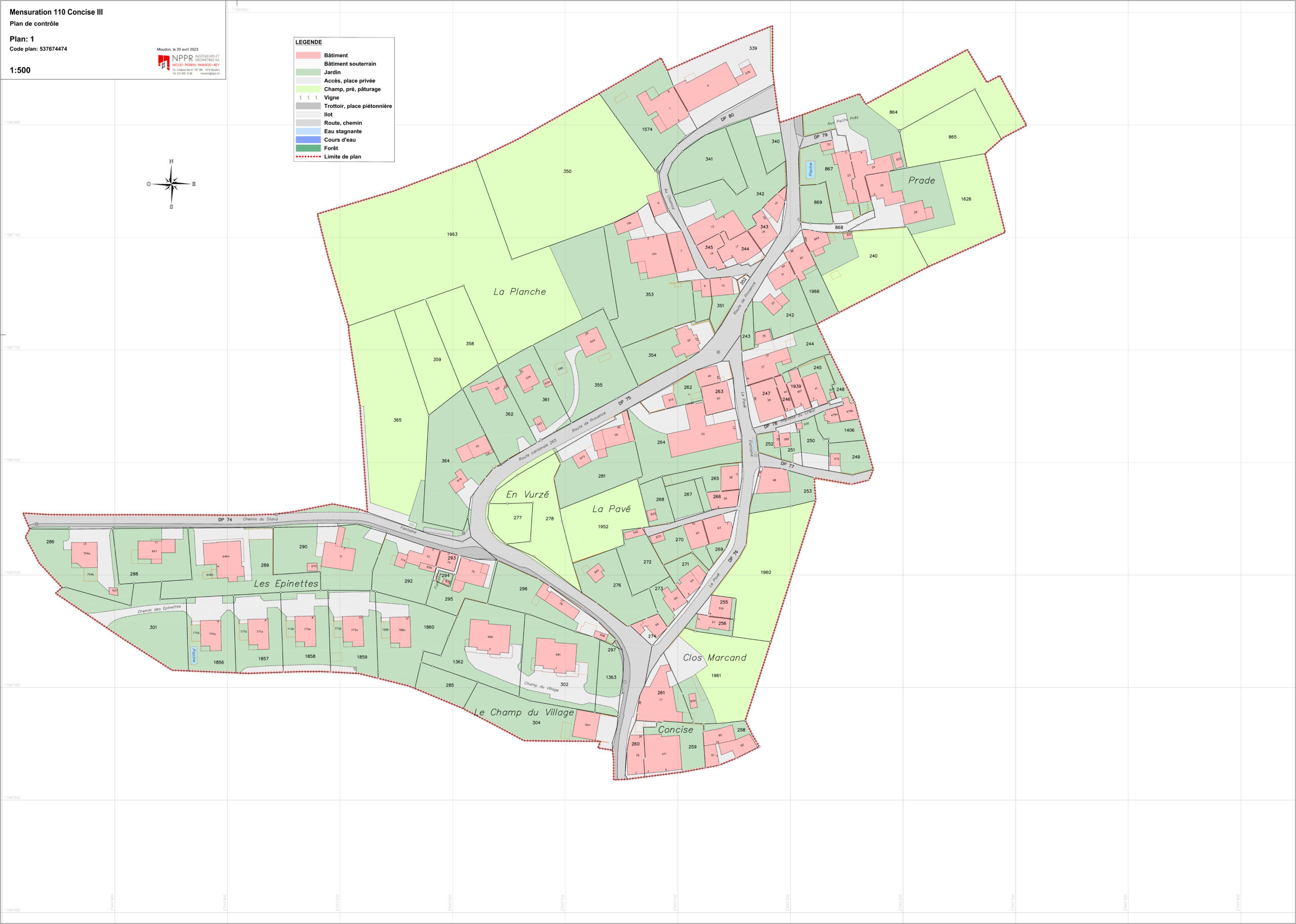Screen dimensions: 1296x924
Task: Click the LEGENDE heading
Action: [x=308, y=42]
